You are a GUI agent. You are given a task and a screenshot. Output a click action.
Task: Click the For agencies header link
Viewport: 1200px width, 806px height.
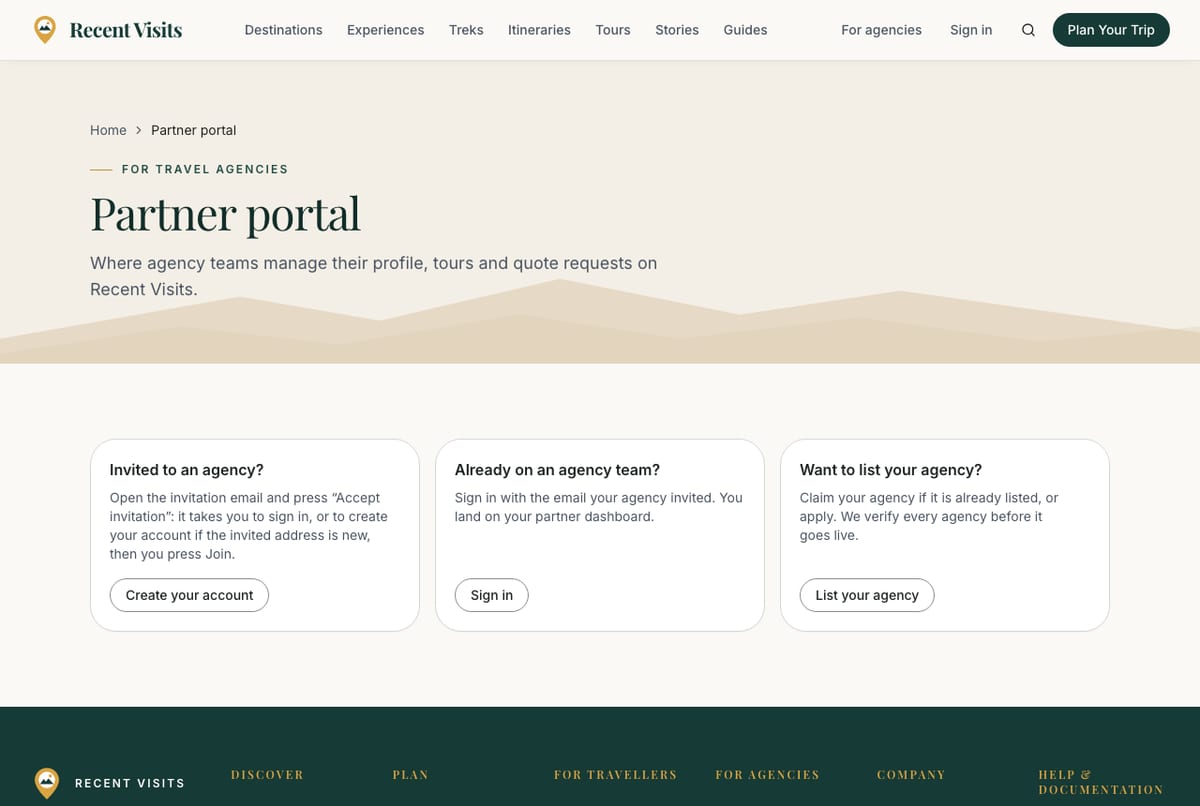[x=881, y=30]
